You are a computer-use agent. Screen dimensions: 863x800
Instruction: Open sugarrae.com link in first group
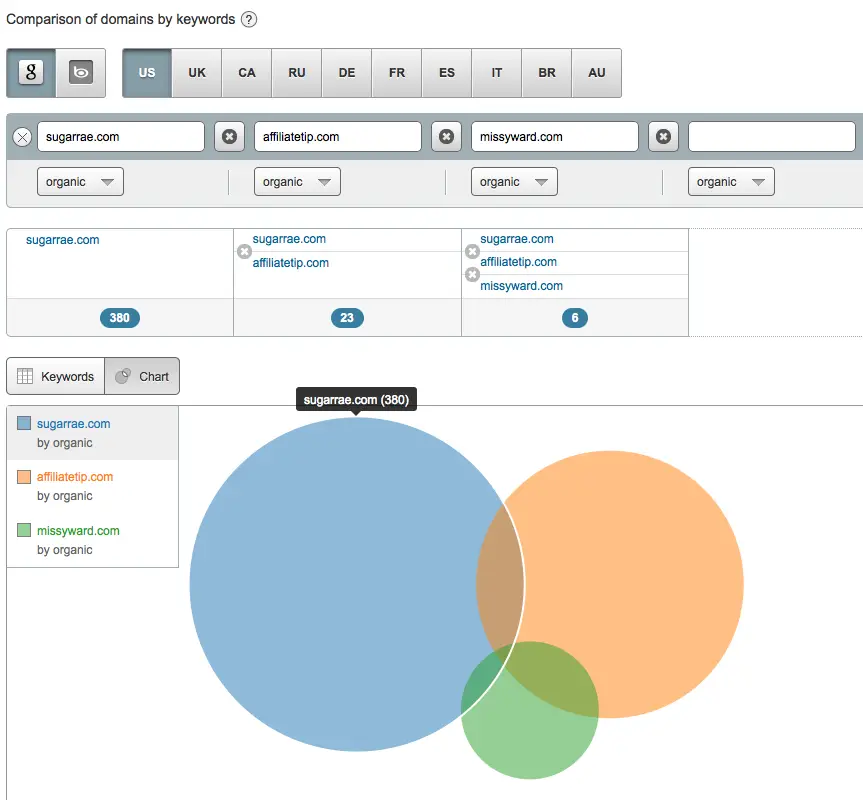coord(63,240)
